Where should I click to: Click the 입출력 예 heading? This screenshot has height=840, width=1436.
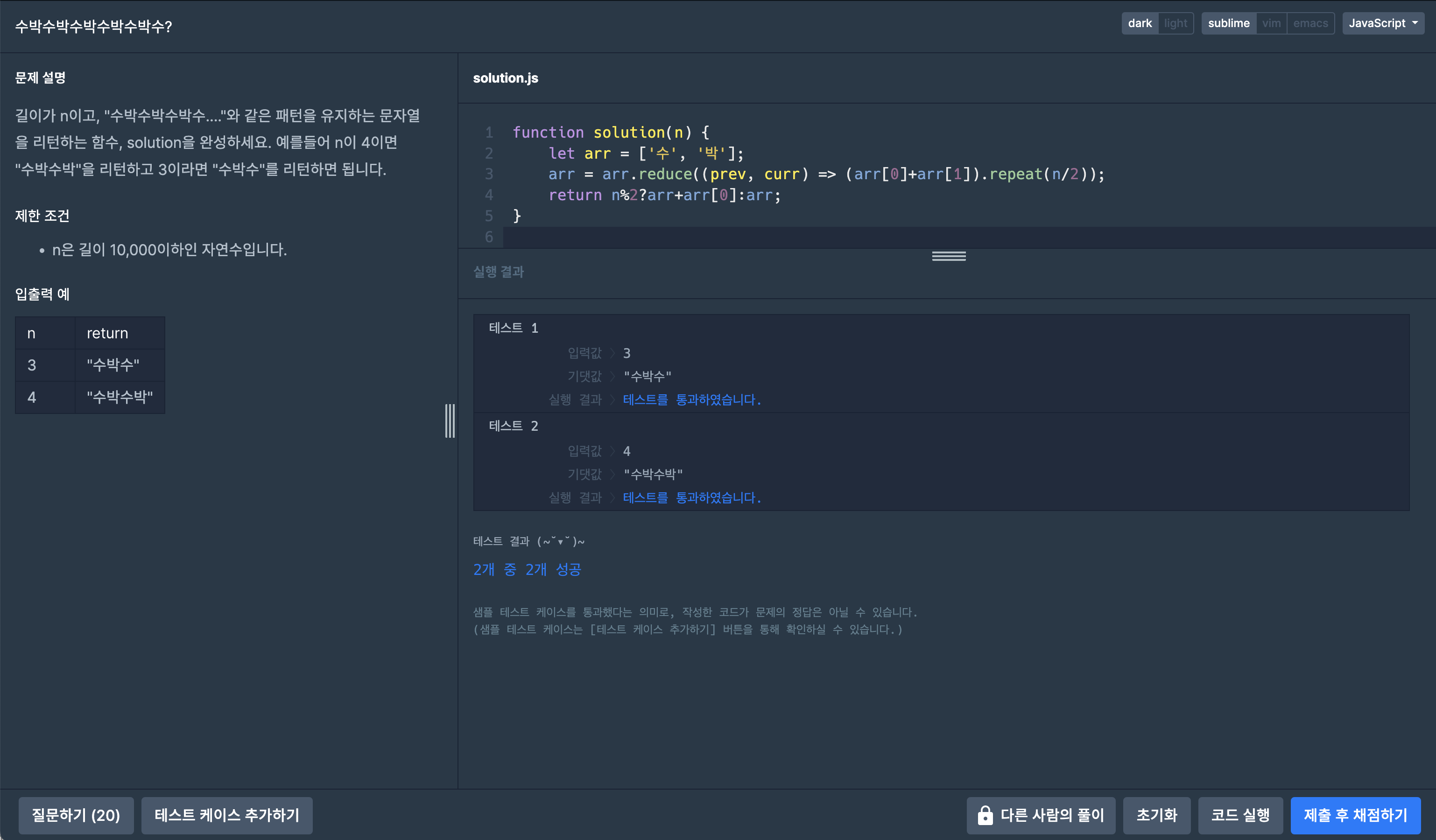[42, 294]
